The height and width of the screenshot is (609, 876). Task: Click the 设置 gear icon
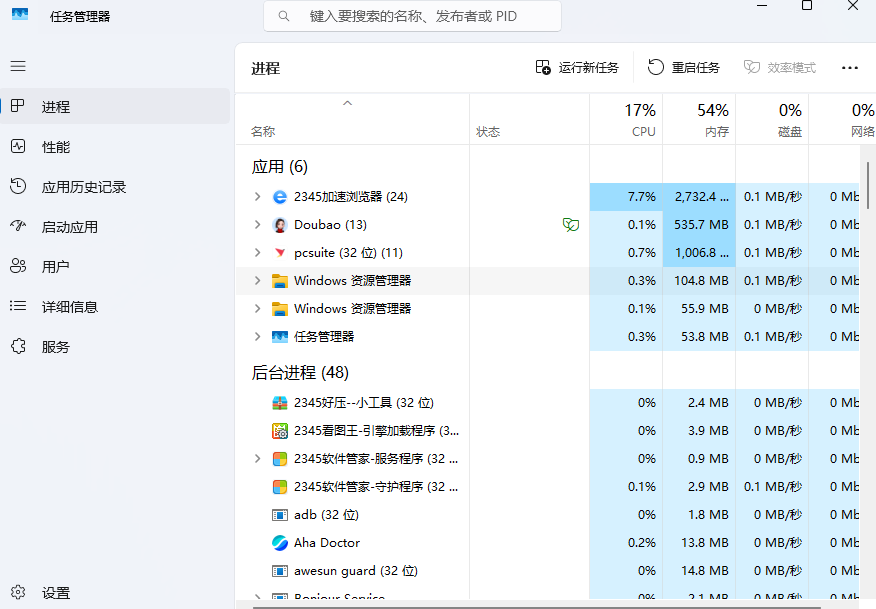coord(18,592)
